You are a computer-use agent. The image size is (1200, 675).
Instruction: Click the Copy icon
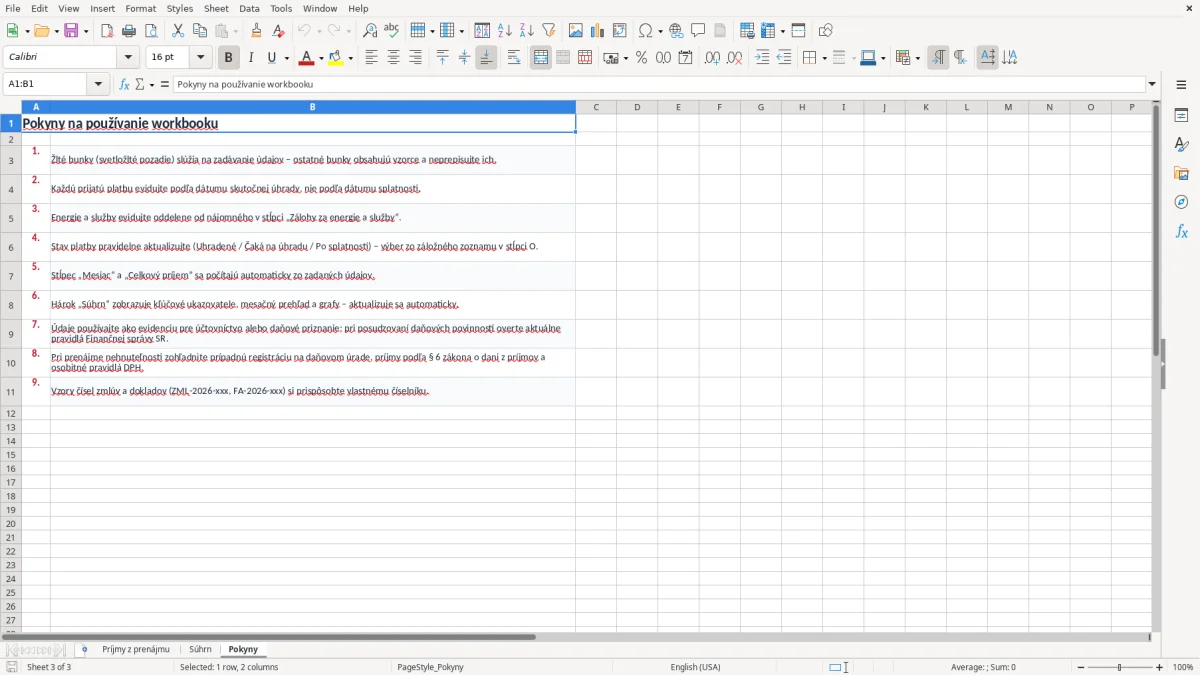(x=200, y=31)
